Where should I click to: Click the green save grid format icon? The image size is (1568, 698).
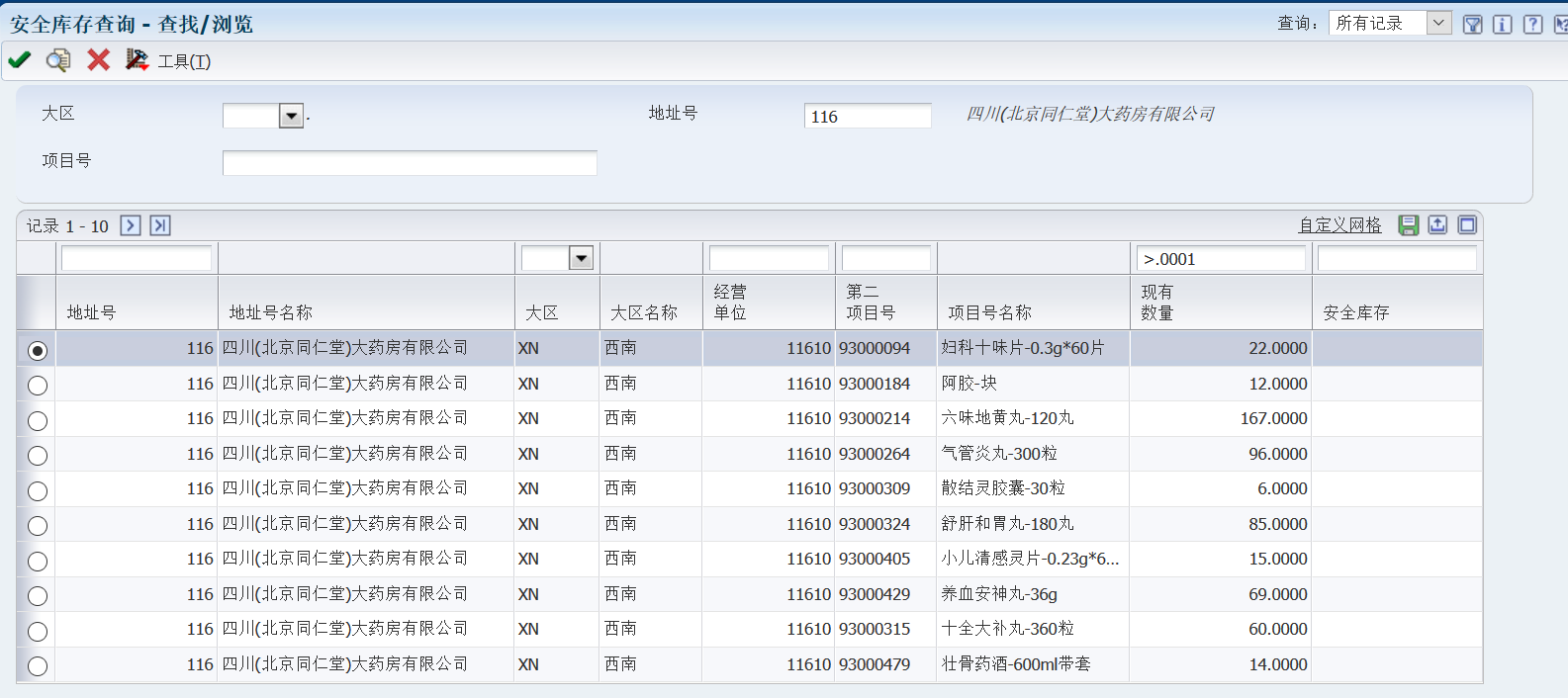(x=1408, y=225)
